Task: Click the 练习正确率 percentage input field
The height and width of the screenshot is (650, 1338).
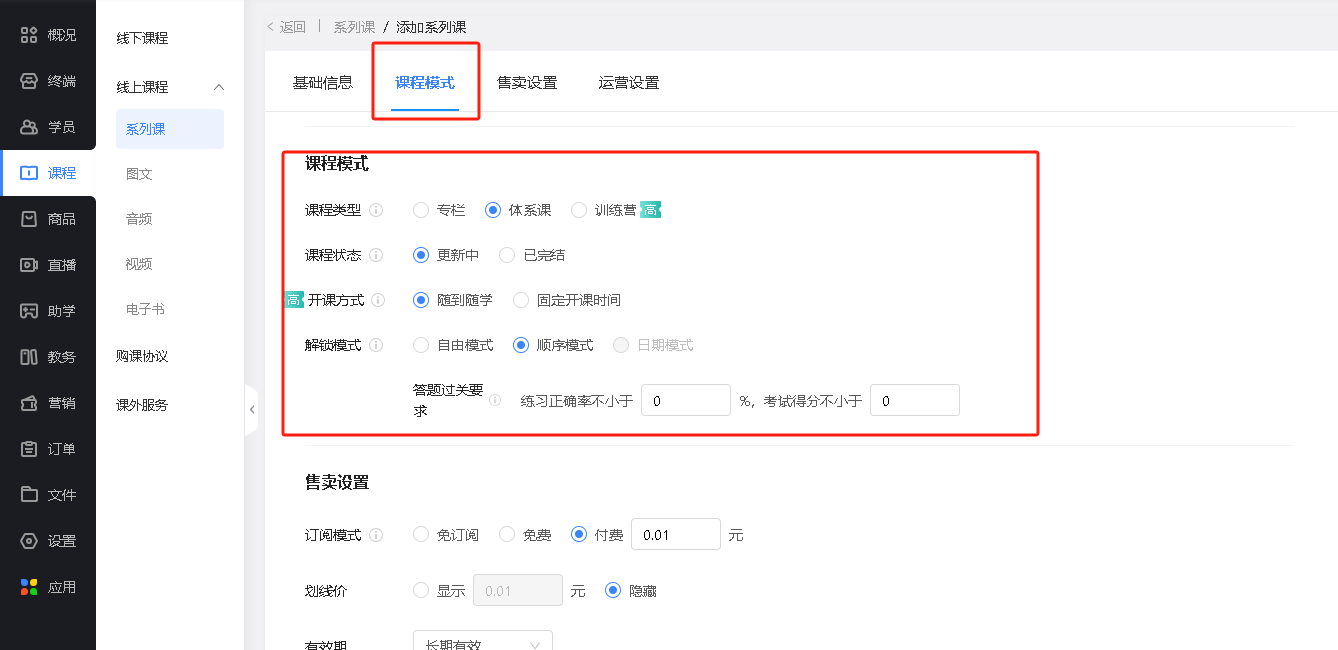Action: [685, 400]
